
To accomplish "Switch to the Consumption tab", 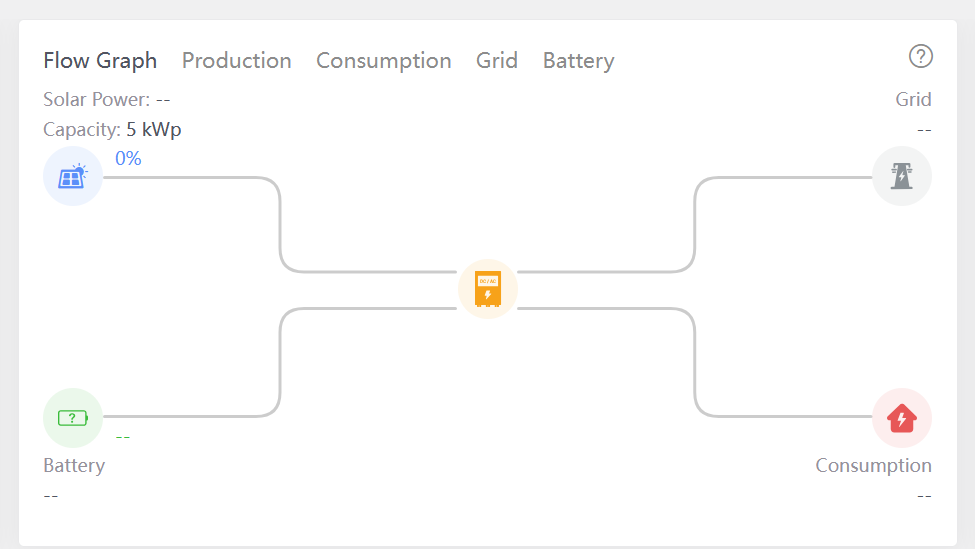I will (x=384, y=61).
